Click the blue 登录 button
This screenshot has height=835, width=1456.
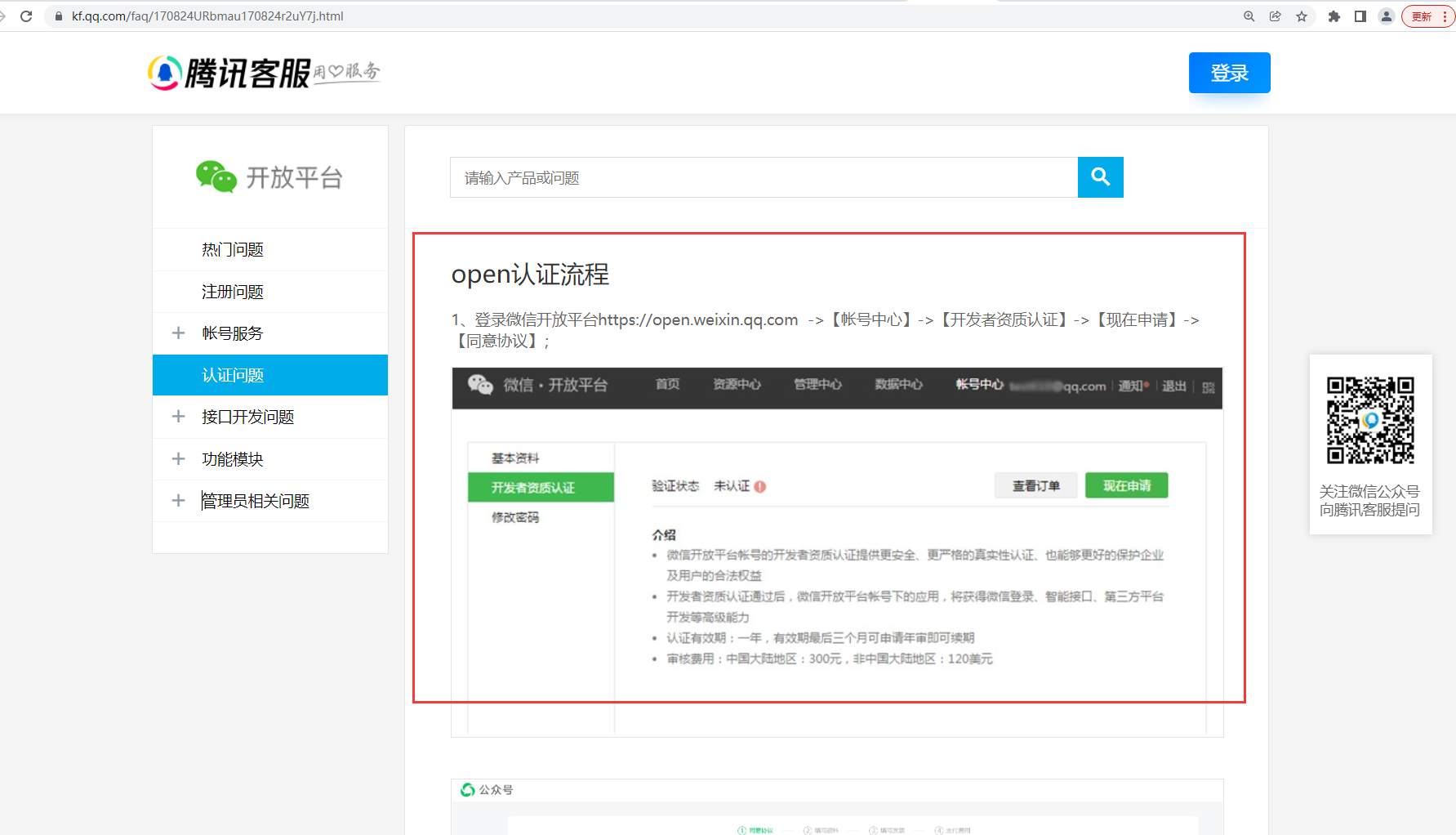[x=1230, y=73]
